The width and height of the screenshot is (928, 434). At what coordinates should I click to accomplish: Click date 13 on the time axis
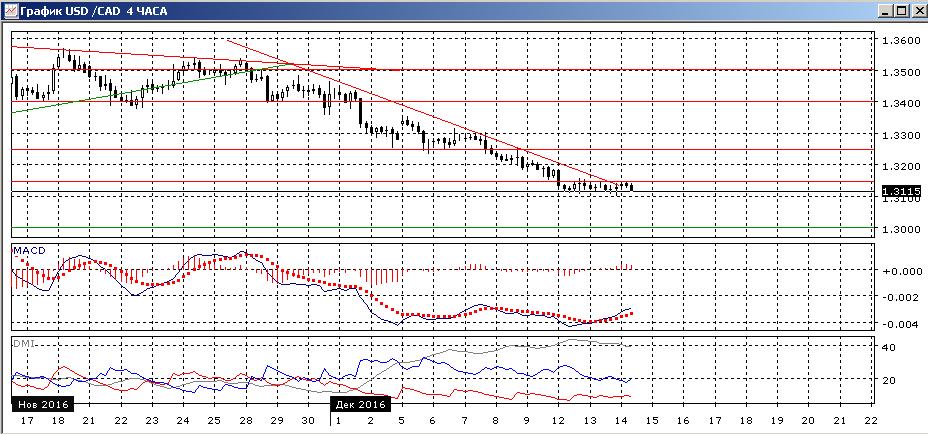(589, 420)
